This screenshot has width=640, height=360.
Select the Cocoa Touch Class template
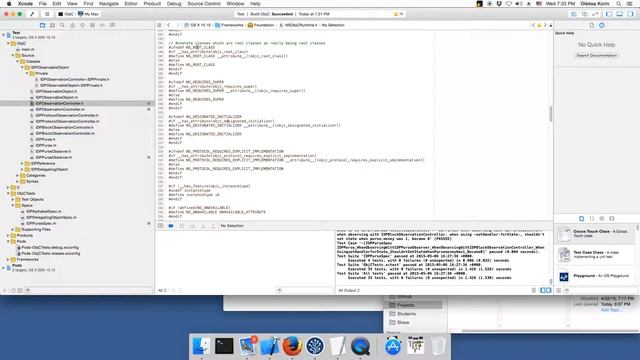pos(596,234)
